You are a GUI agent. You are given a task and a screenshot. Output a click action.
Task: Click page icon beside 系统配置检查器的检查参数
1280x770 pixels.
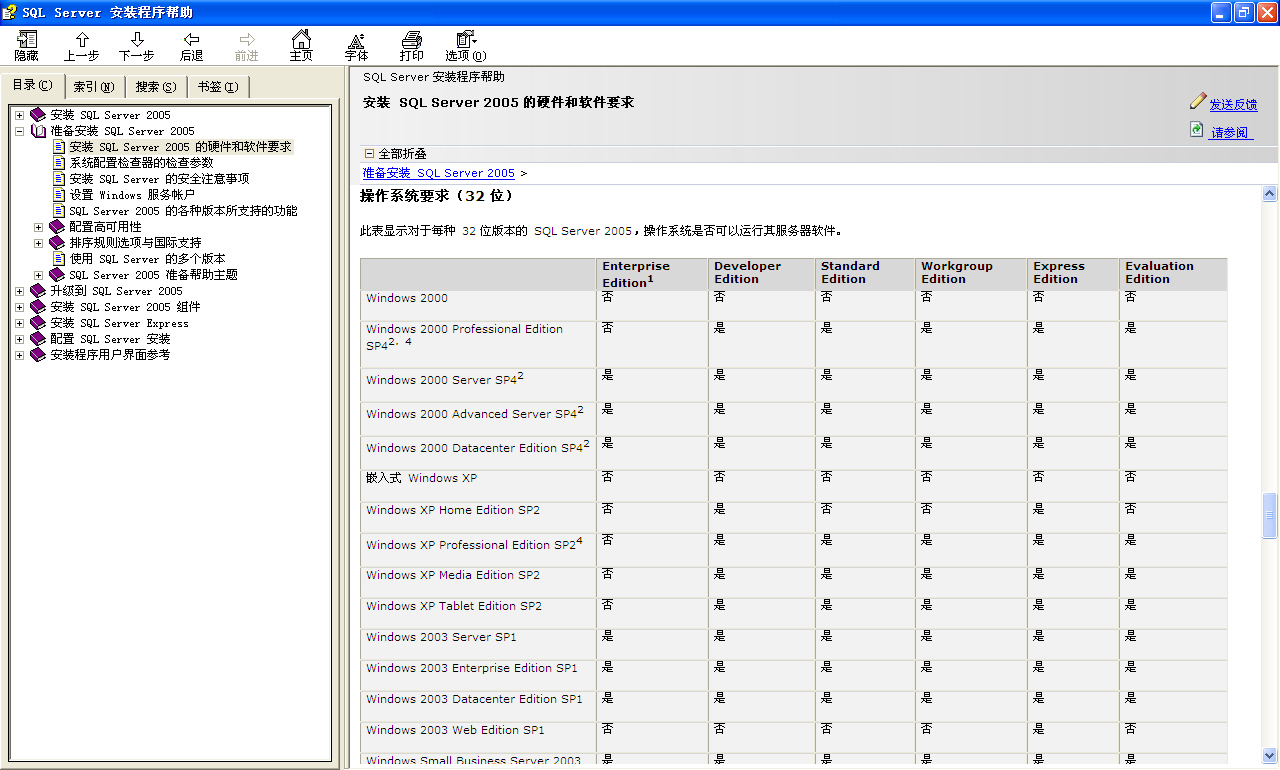click(x=59, y=163)
